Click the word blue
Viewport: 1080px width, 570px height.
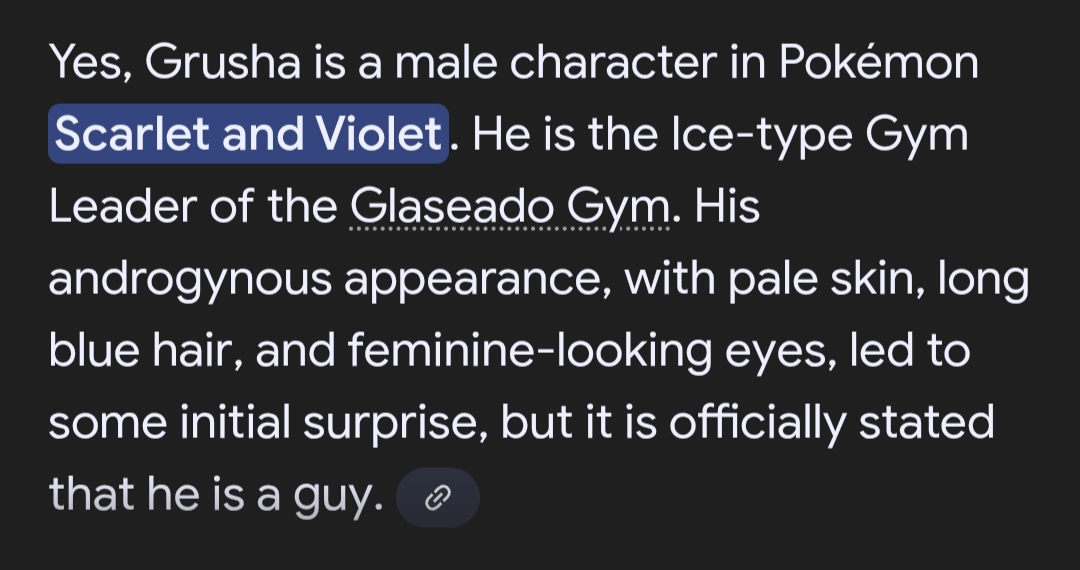coord(94,350)
